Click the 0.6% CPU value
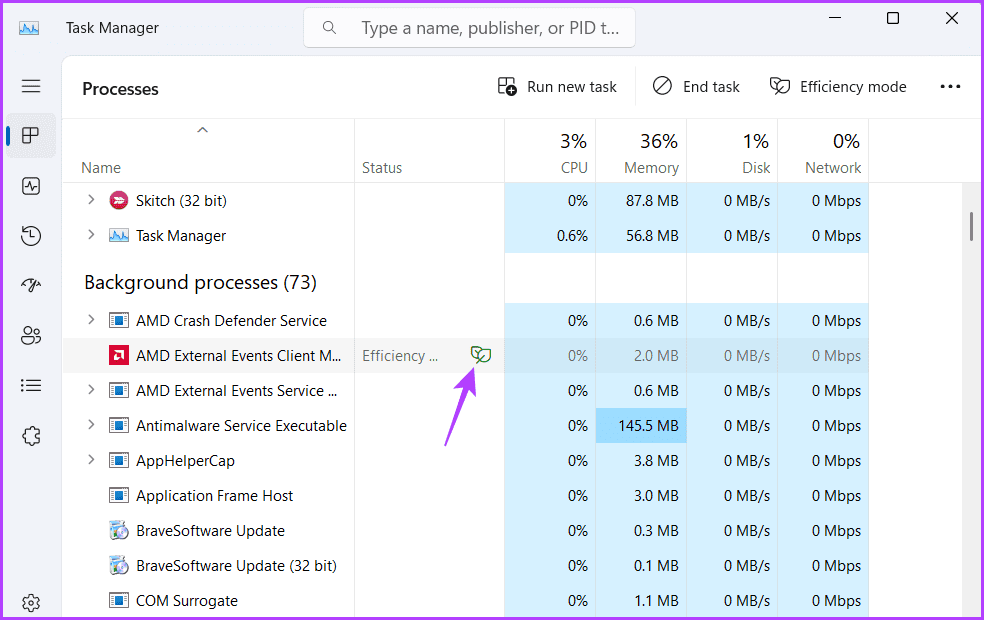Image resolution: width=984 pixels, height=620 pixels. tap(572, 236)
